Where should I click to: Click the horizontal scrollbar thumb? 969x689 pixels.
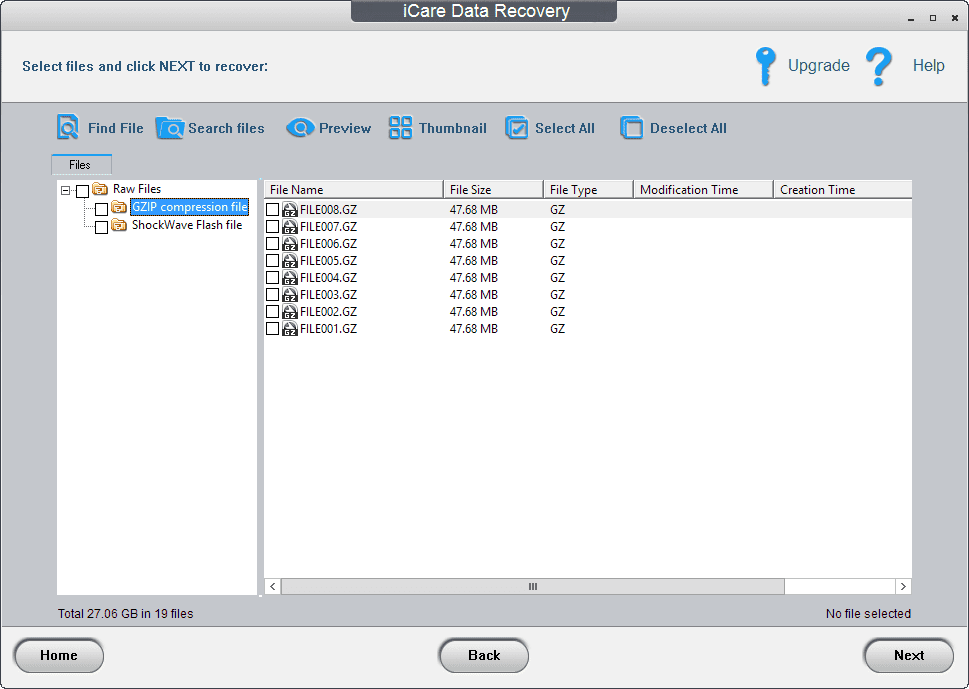[533, 586]
